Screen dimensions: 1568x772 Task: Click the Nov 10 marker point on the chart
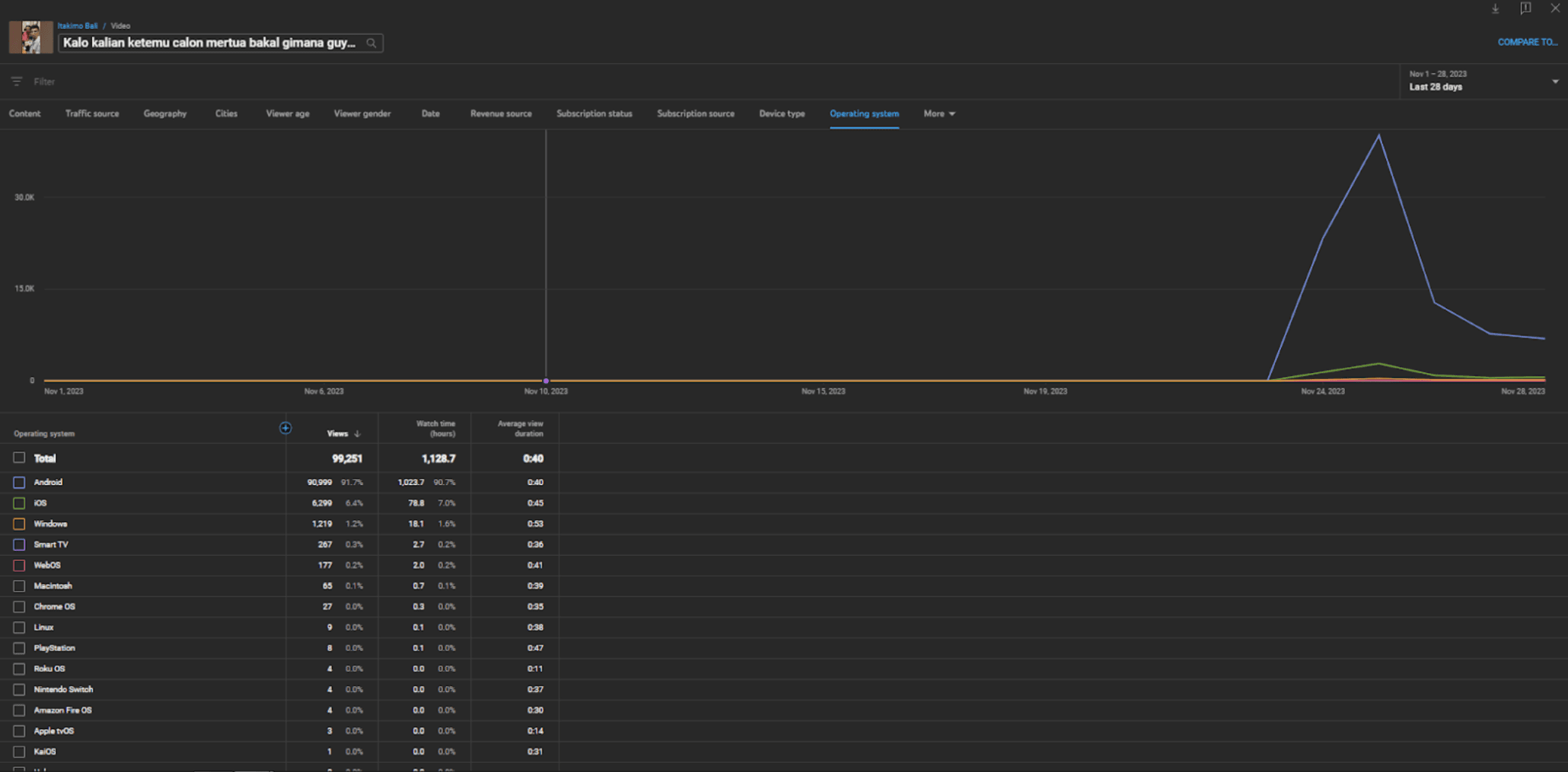pyautogui.click(x=546, y=381)
